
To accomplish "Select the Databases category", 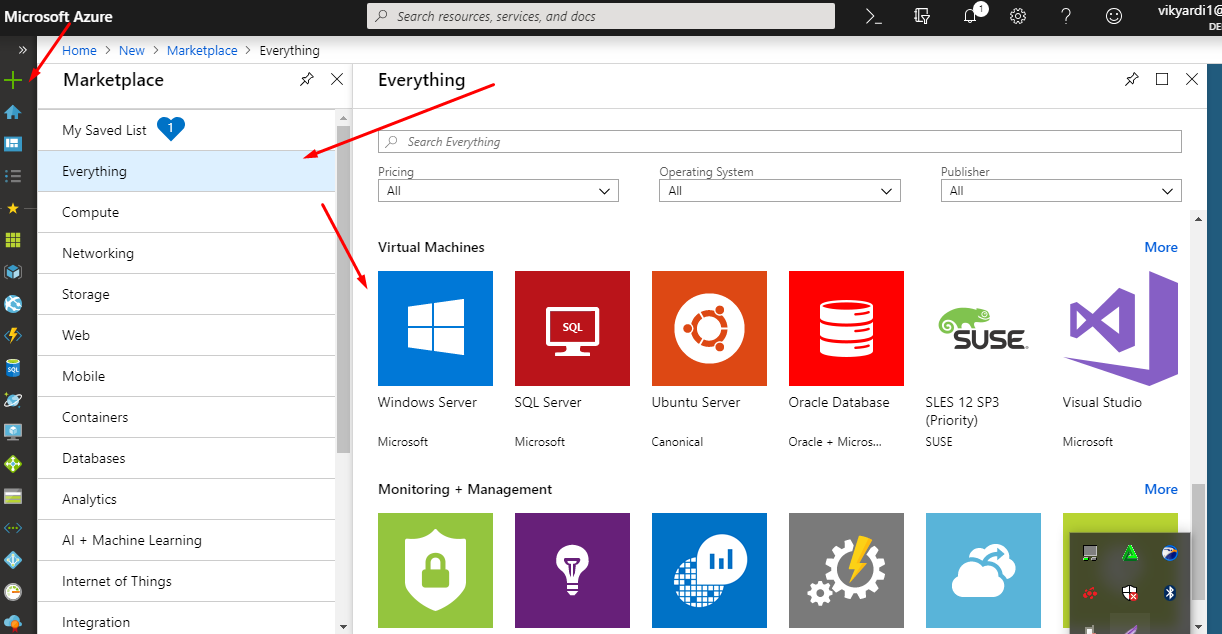I will [186, 458].
